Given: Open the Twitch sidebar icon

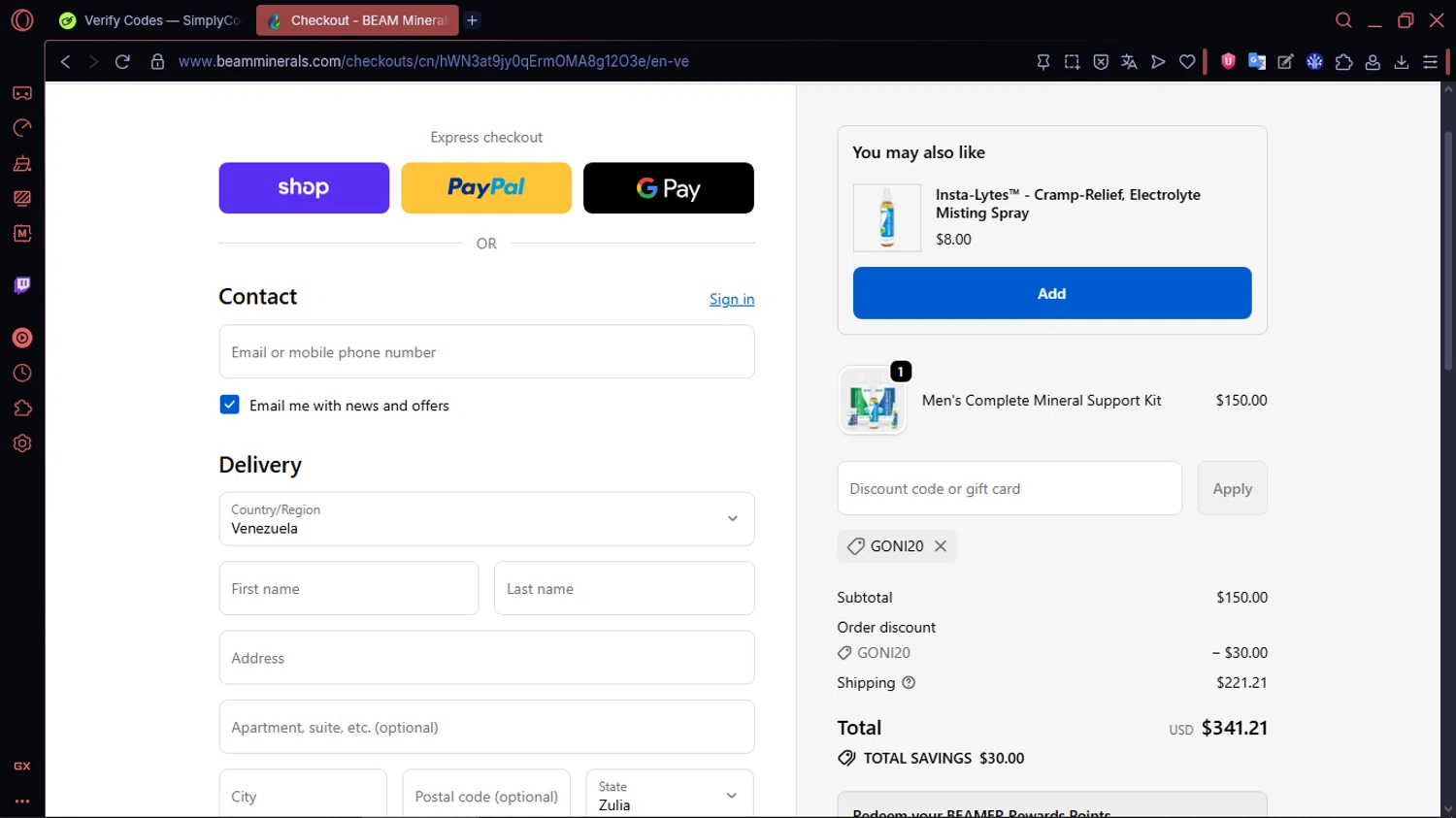Looking at the screenshot, I should click(x=22, y=285).
